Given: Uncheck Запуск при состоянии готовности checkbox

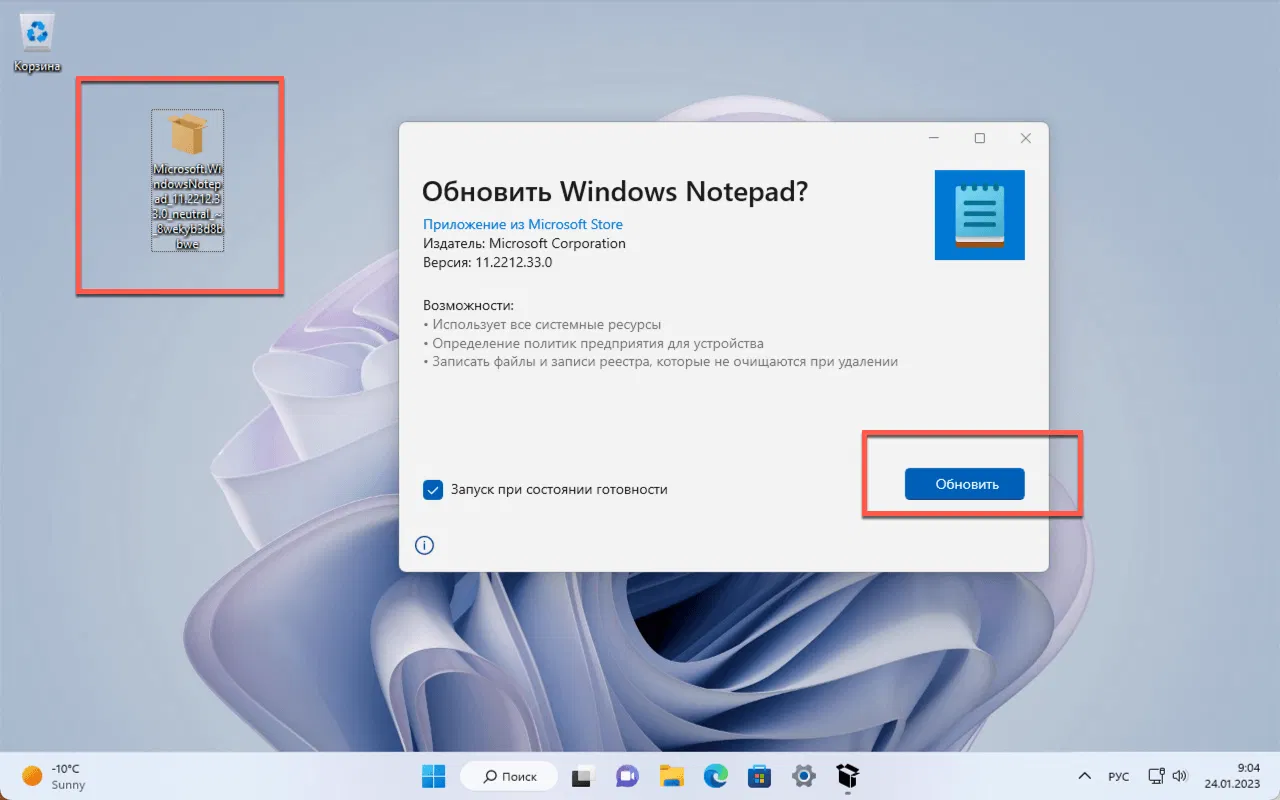Looking at the screenshot, I should tap(433, 490).
